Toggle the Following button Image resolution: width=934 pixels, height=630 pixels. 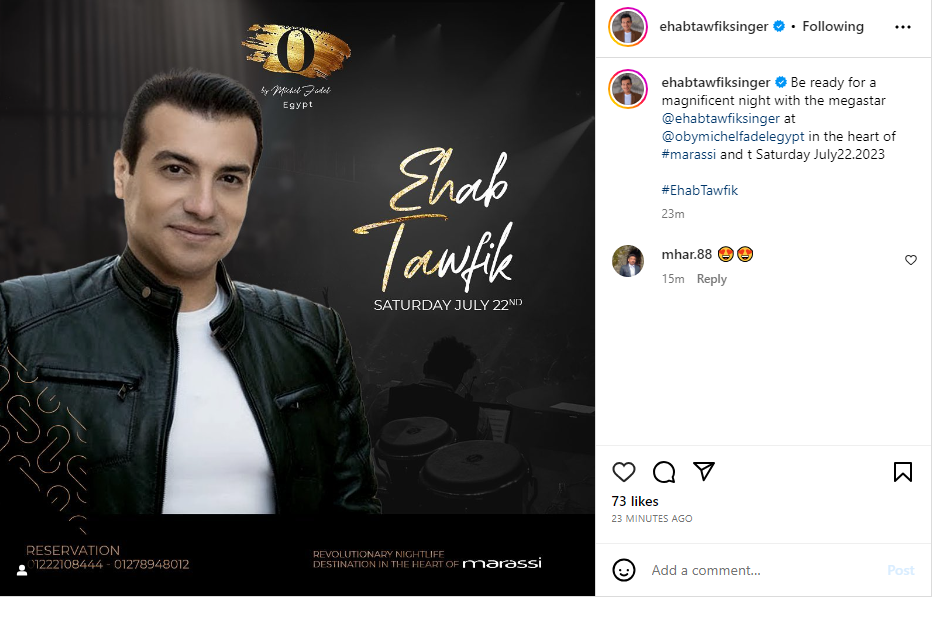(x=833, y=26)
